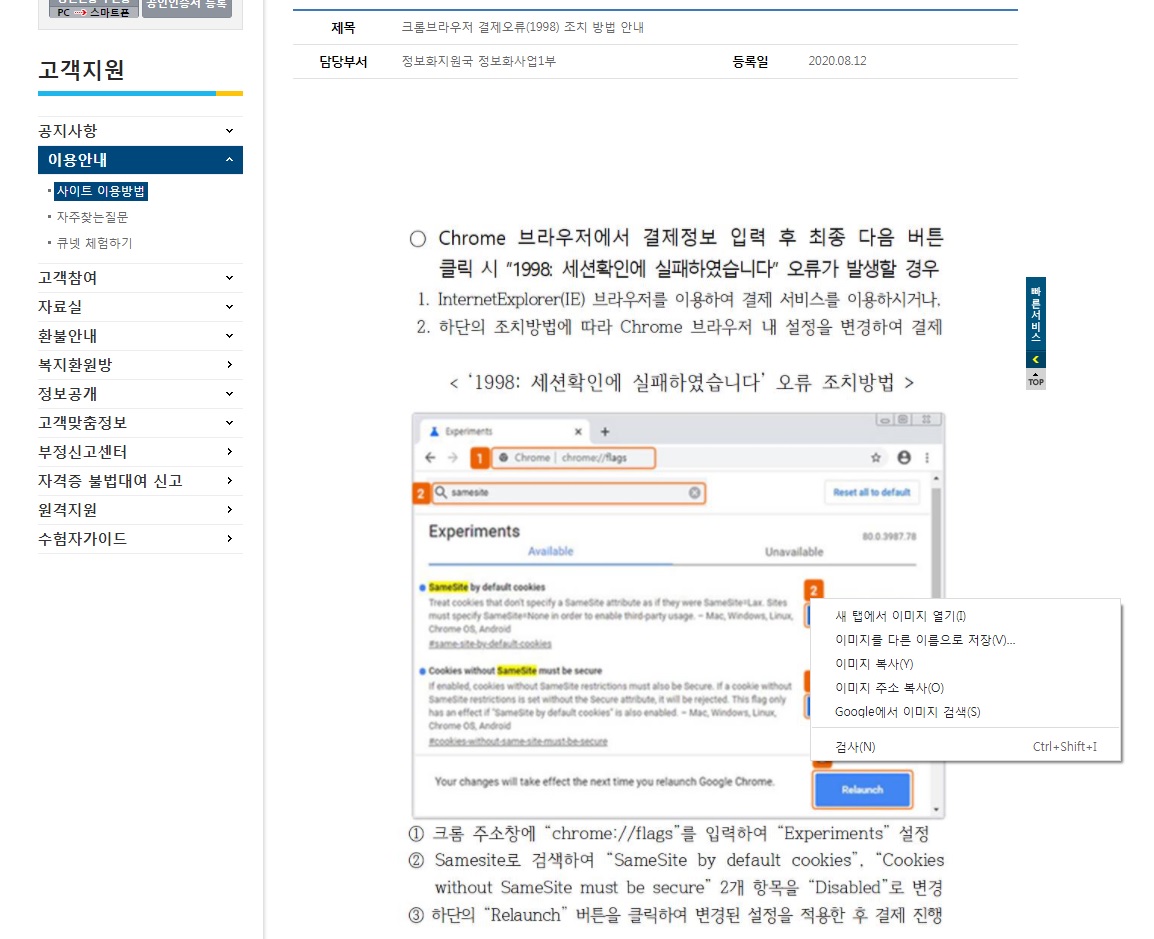
Task: Choose Google에서 이미지 검색 context option
Action: pos(966,712)
